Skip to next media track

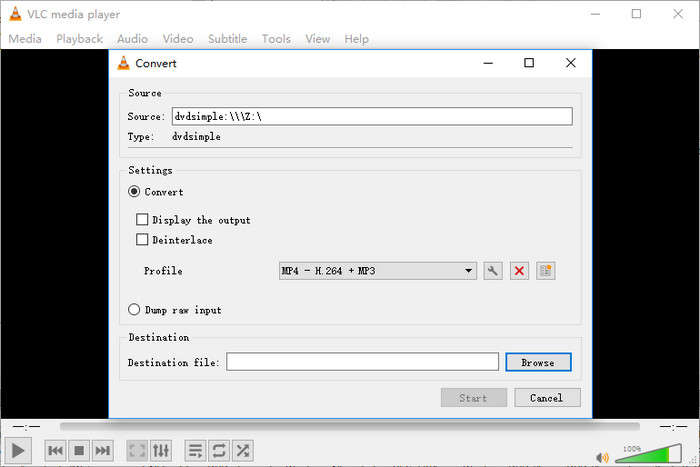coord(102,450)
